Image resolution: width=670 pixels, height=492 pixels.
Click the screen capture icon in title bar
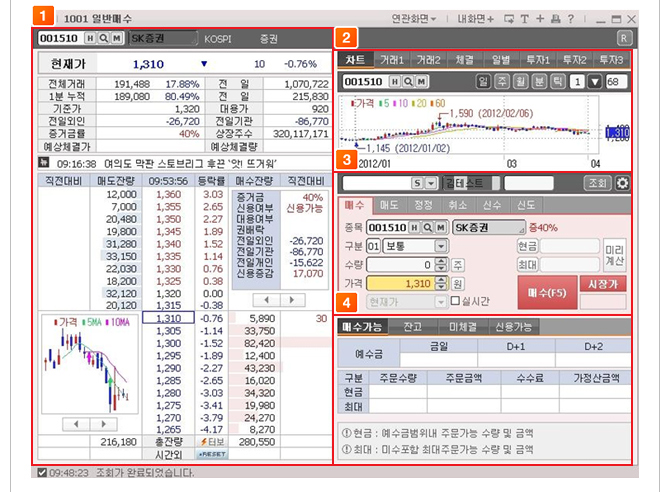point(508,19)
